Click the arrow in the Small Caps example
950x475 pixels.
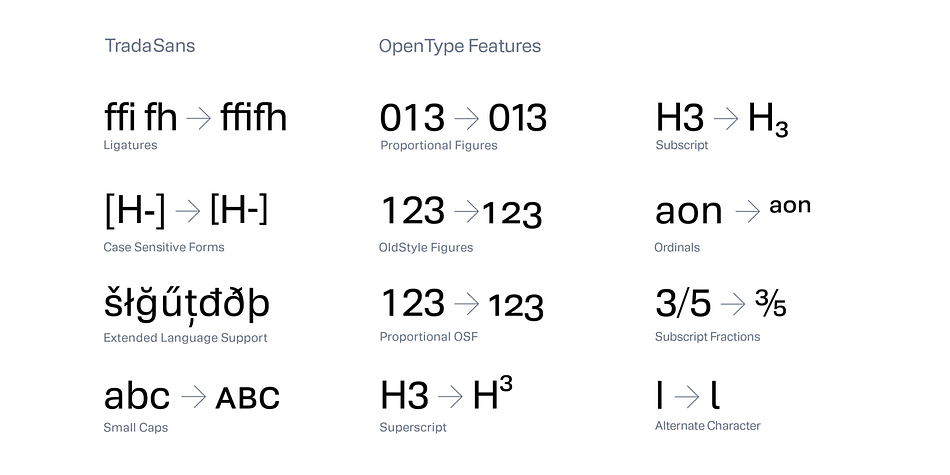194,397
